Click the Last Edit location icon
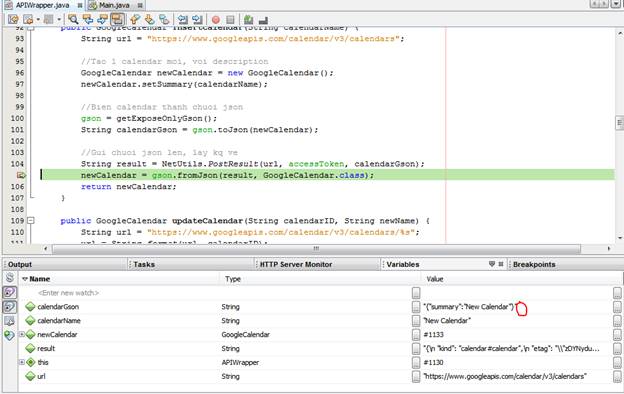Image resolution: width=624 pixels, height=394 pixels. pyautogui.click(x=13, y=19)
